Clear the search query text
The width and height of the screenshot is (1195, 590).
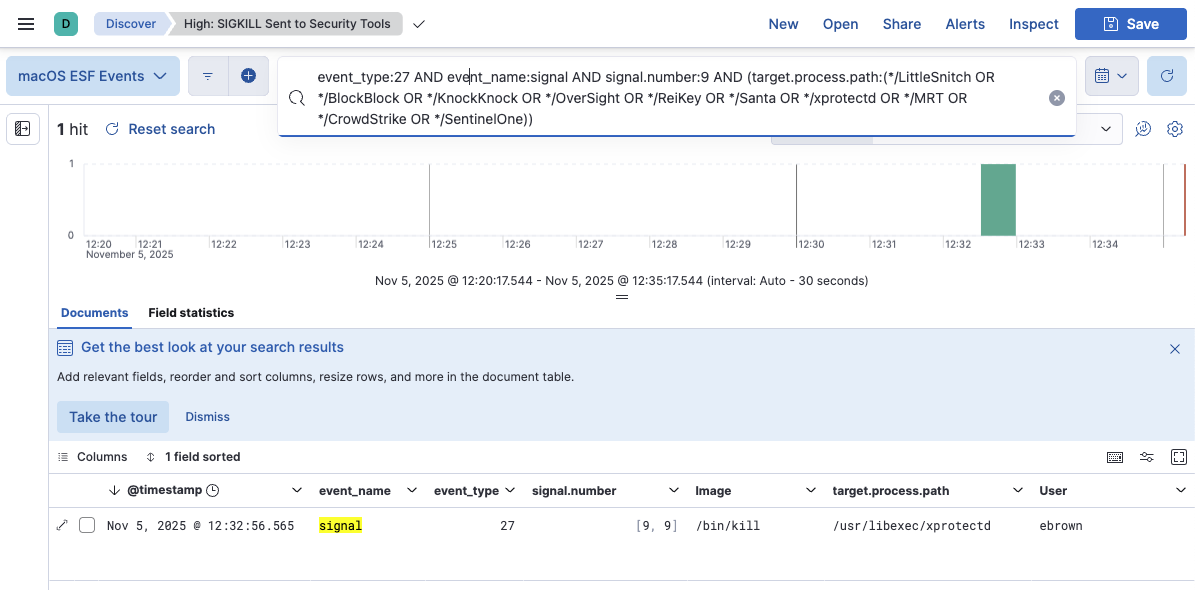[x=1057, y=98]
